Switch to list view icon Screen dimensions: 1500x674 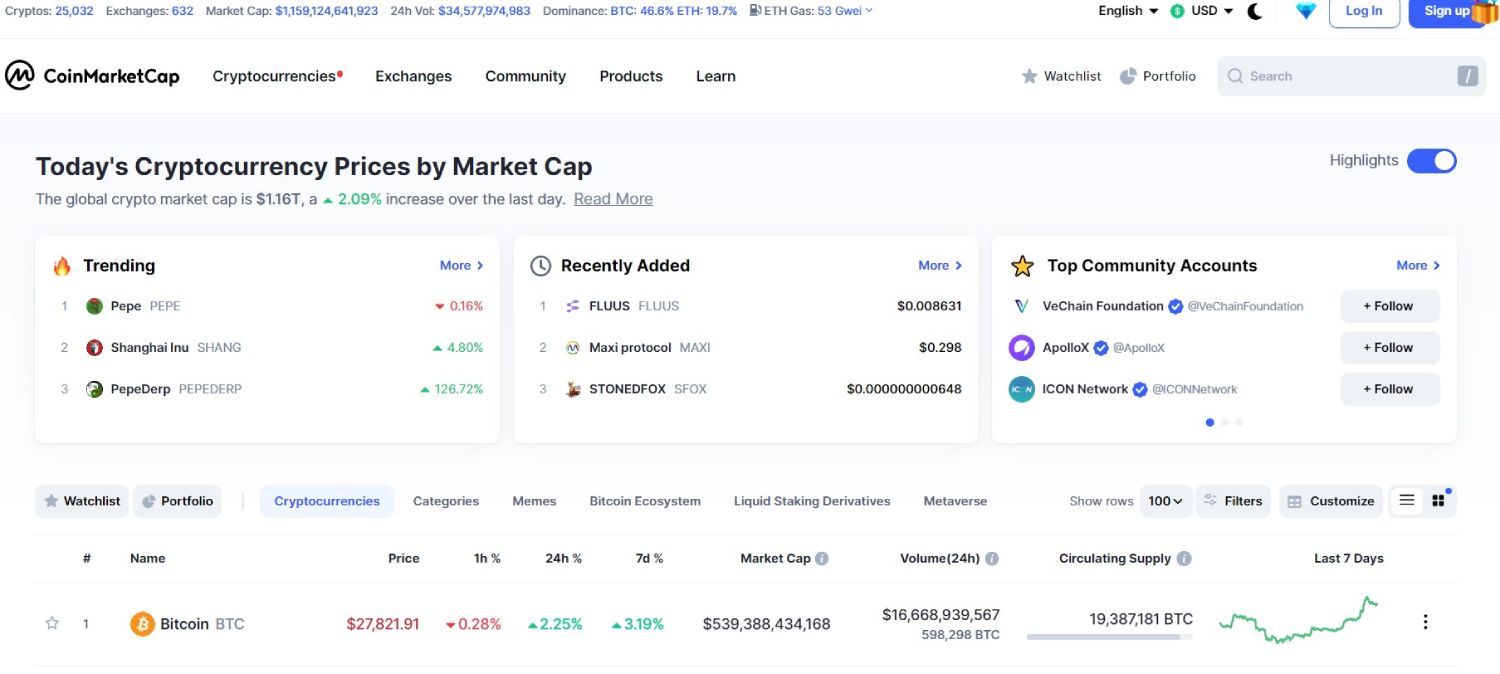coord(1407,501)
